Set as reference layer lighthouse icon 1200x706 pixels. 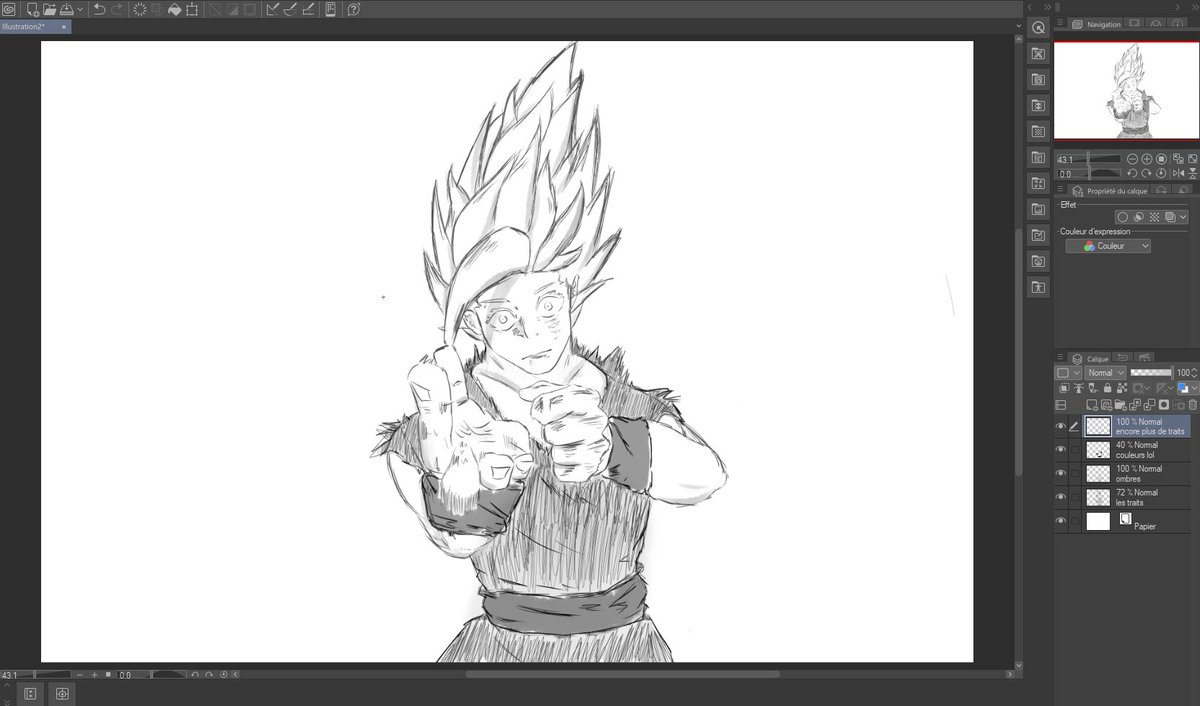1078,389
